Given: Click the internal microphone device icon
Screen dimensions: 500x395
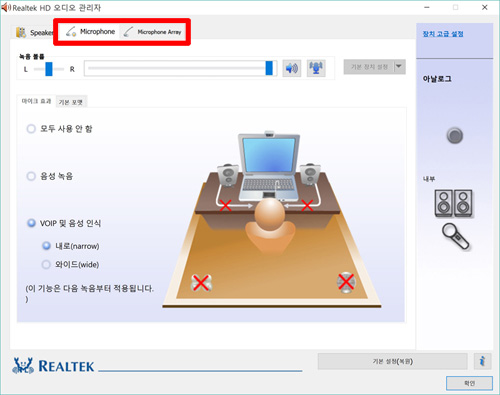Looking at the screenshot, I should 456,236.
